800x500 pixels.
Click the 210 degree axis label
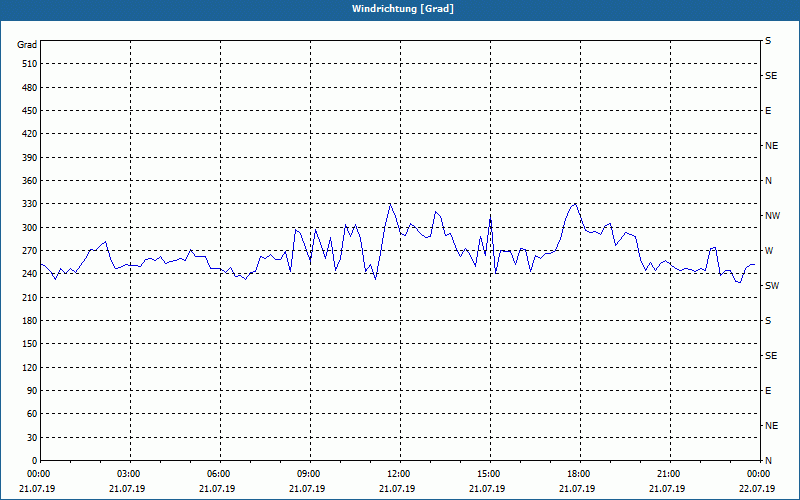click(x=30, y=297)
